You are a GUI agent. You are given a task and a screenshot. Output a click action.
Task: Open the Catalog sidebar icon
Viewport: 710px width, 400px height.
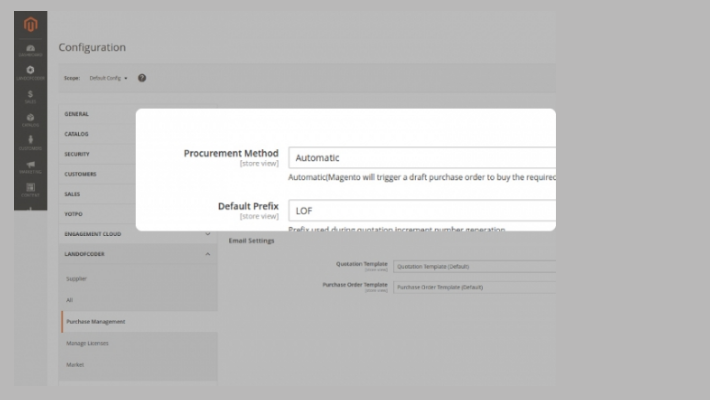click(30, 118)
